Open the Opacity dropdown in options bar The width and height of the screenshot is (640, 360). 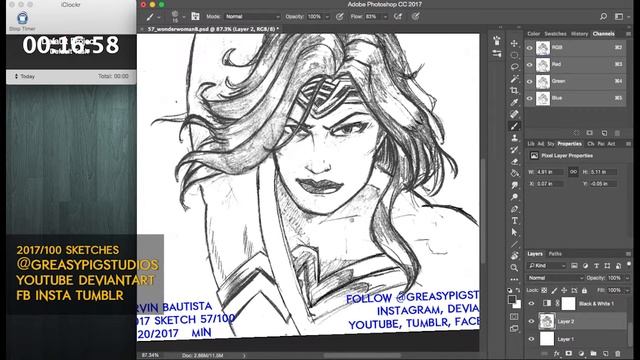click(327, 17)
